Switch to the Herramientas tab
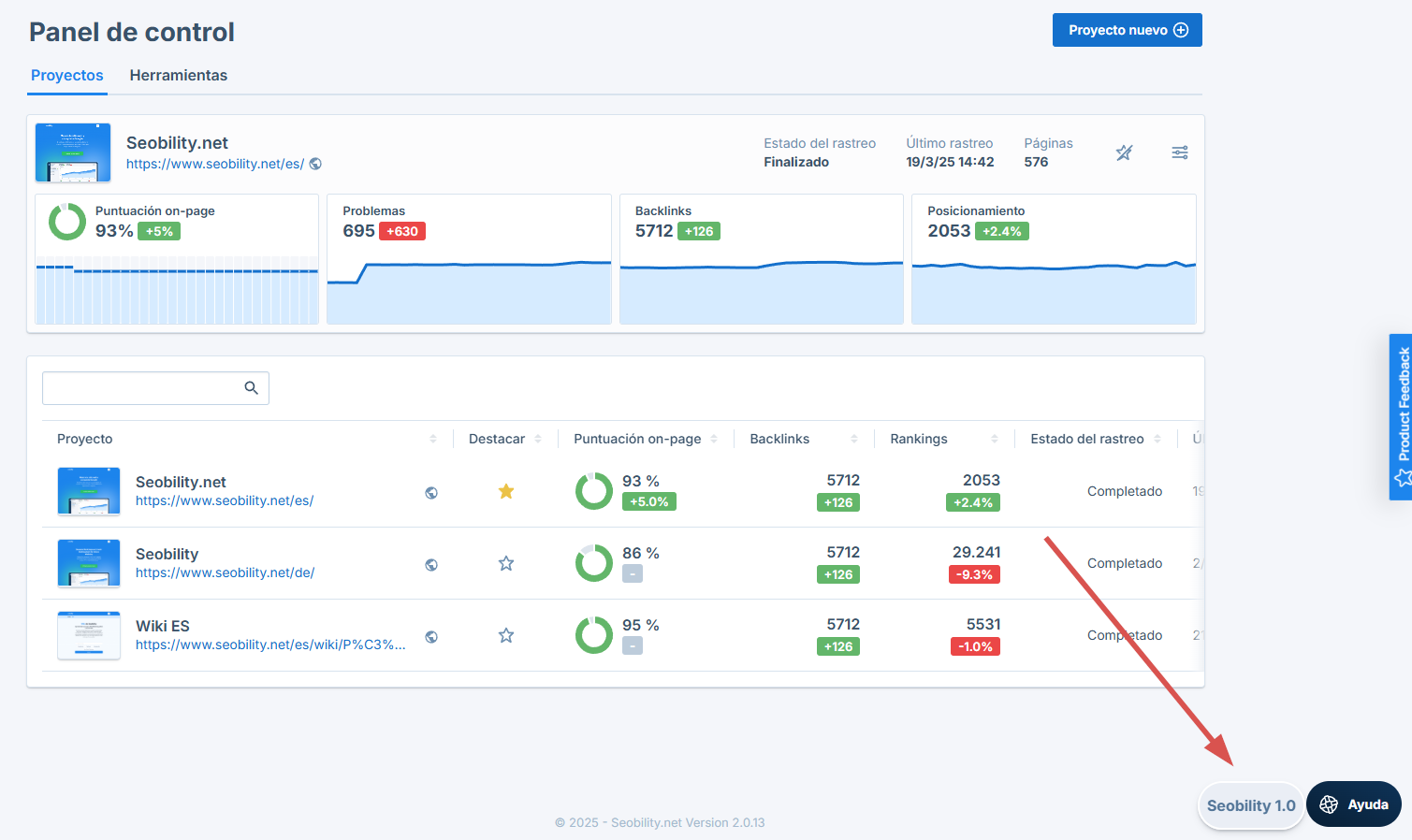The height and width of the screenshot is (840, 1412). pos(179,76)
